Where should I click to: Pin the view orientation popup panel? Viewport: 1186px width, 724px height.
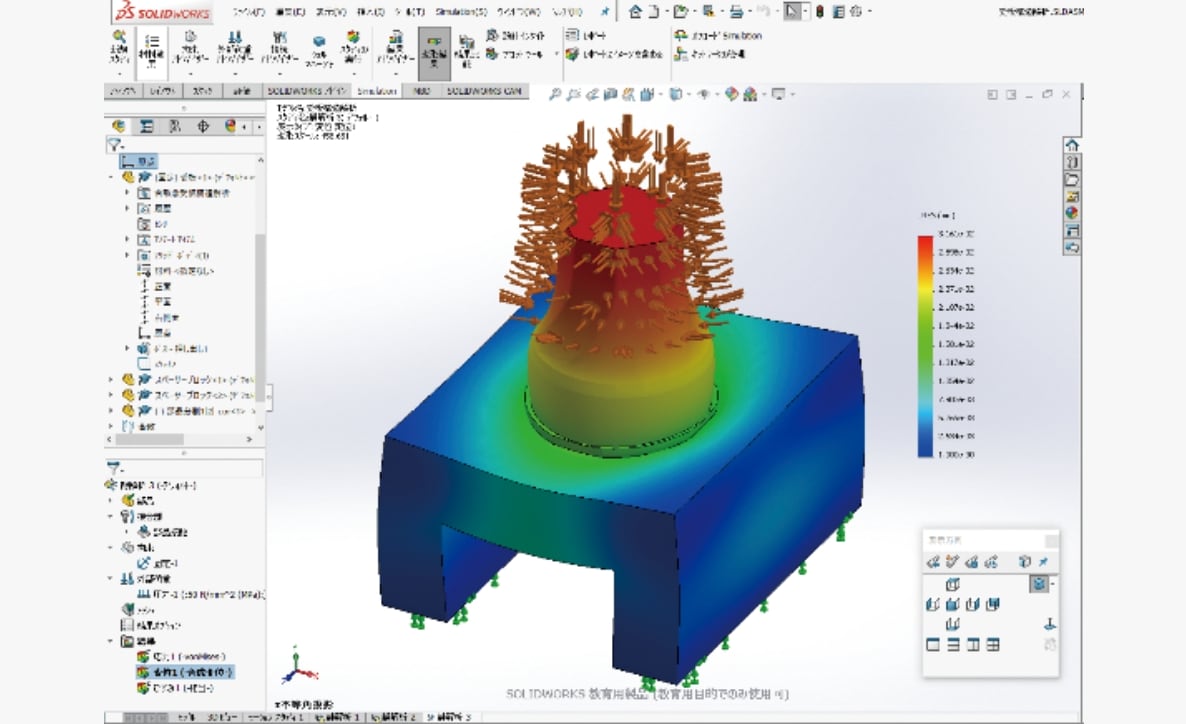1043,562
